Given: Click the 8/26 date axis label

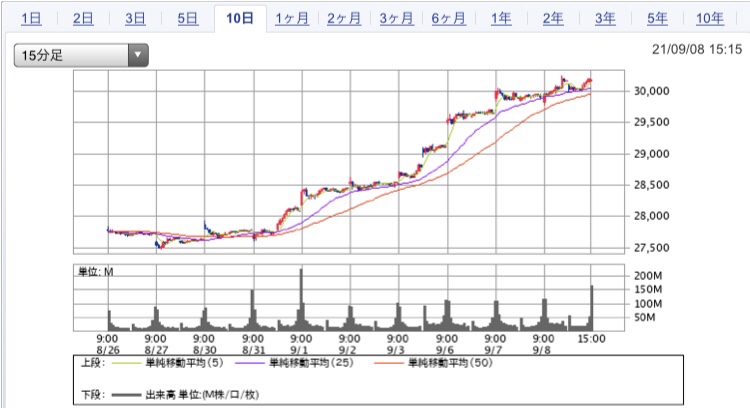Looking at the screenshot, I should click(x=108, y=350).
